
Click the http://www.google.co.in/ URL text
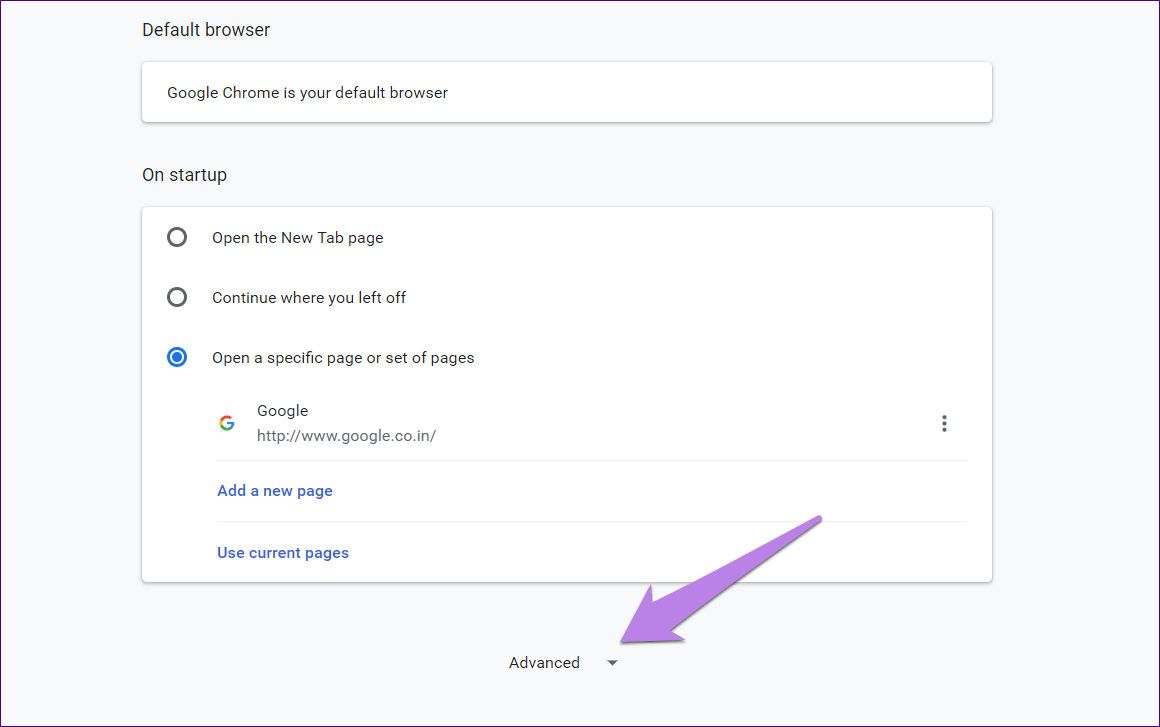point(346,436)
